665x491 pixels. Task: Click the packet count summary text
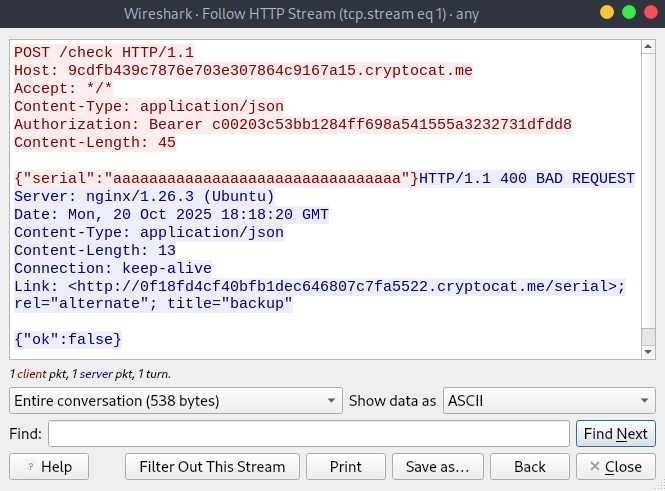click(x=90, y=374)
